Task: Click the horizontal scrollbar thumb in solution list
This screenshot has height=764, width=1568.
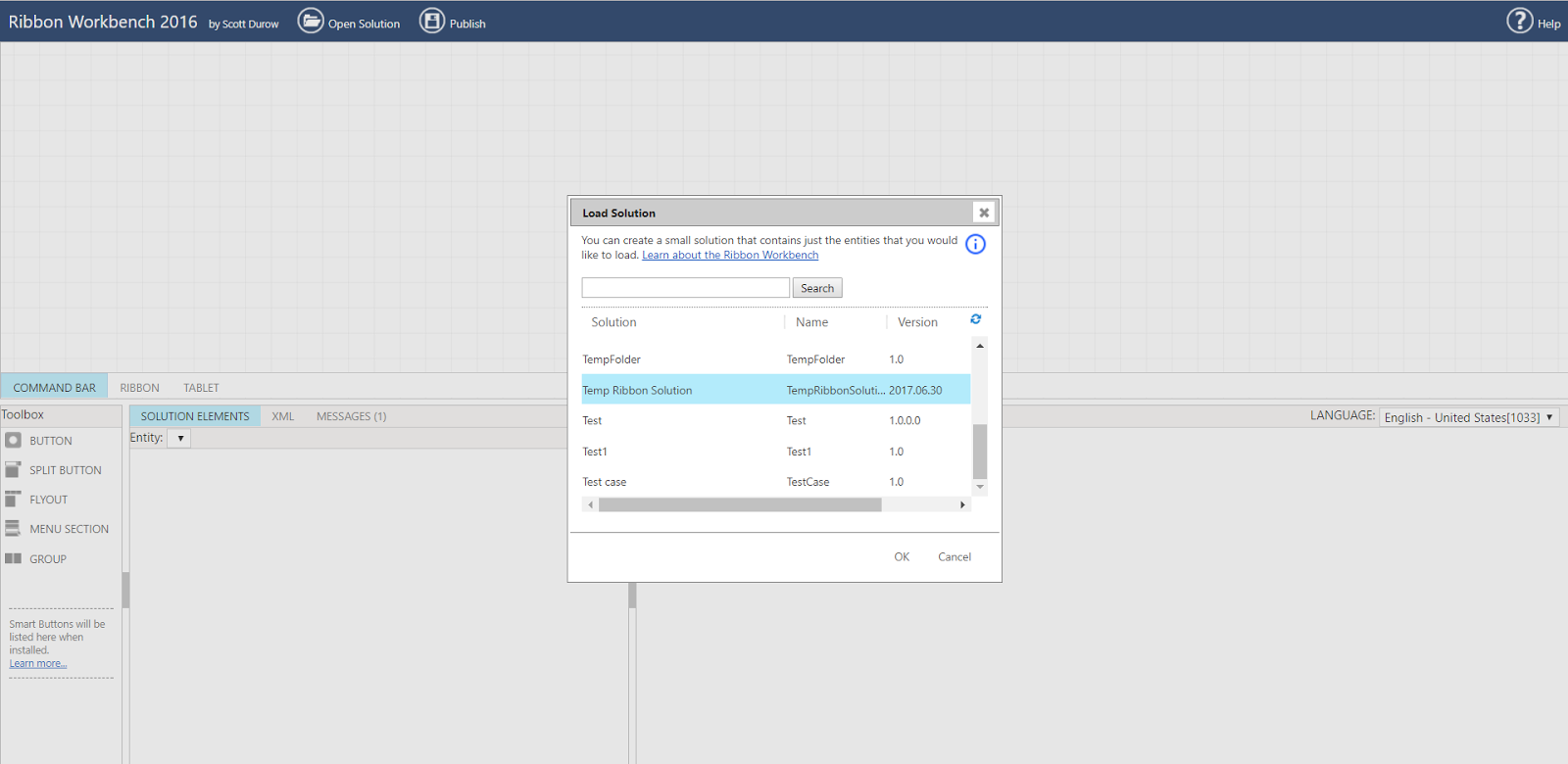Action: click(740, 505)
